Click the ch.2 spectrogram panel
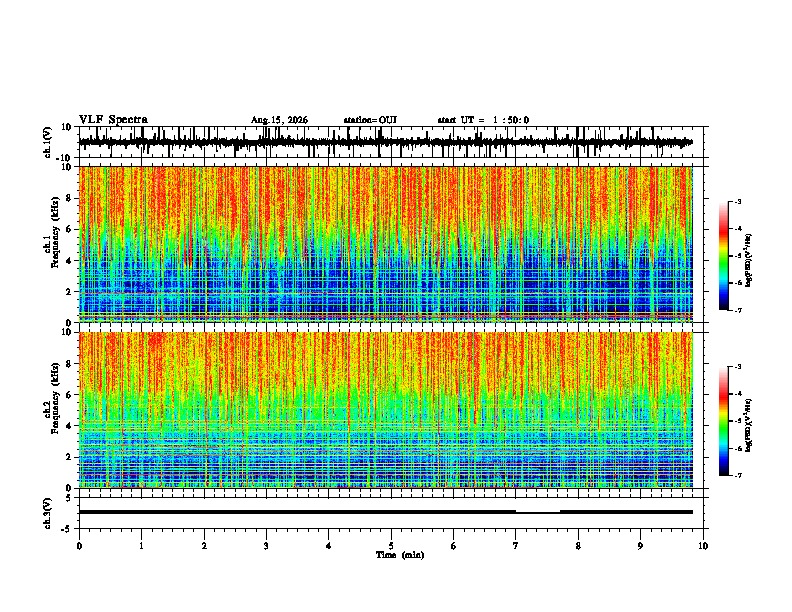The image size is (792, 612). 386,410
